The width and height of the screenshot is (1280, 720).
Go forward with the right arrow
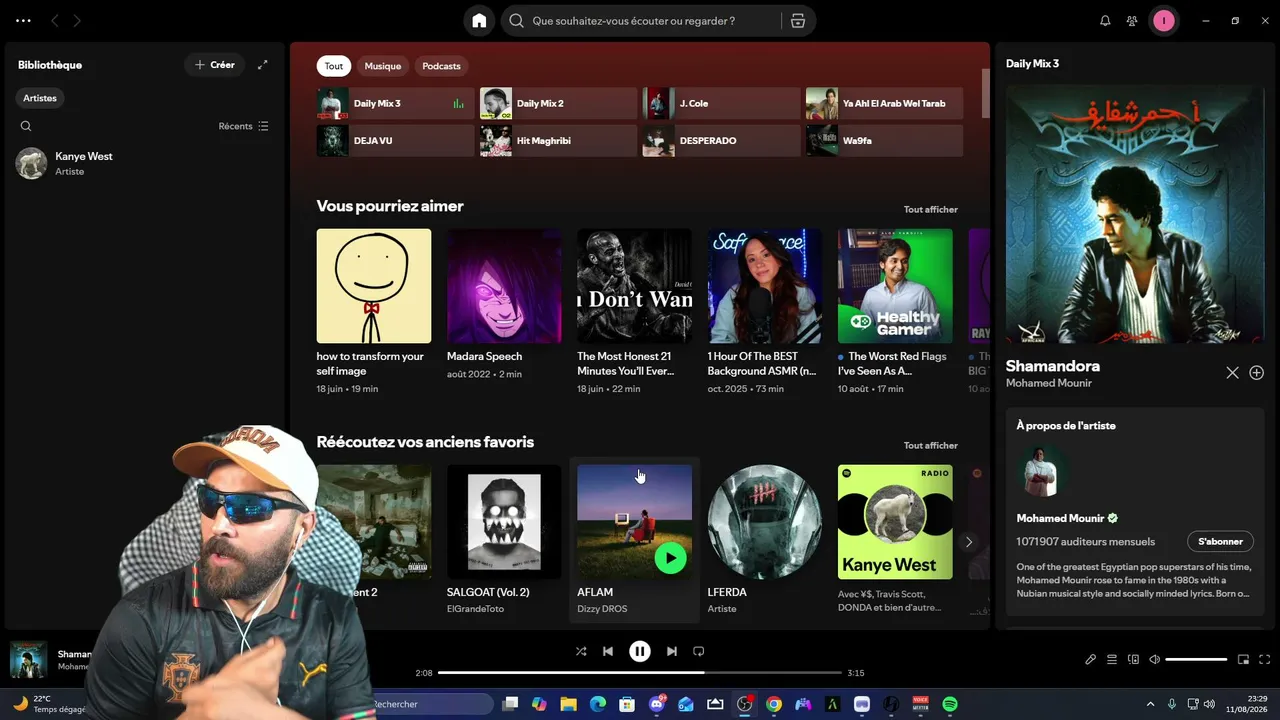pyautogui.click(x=77, y=21)
